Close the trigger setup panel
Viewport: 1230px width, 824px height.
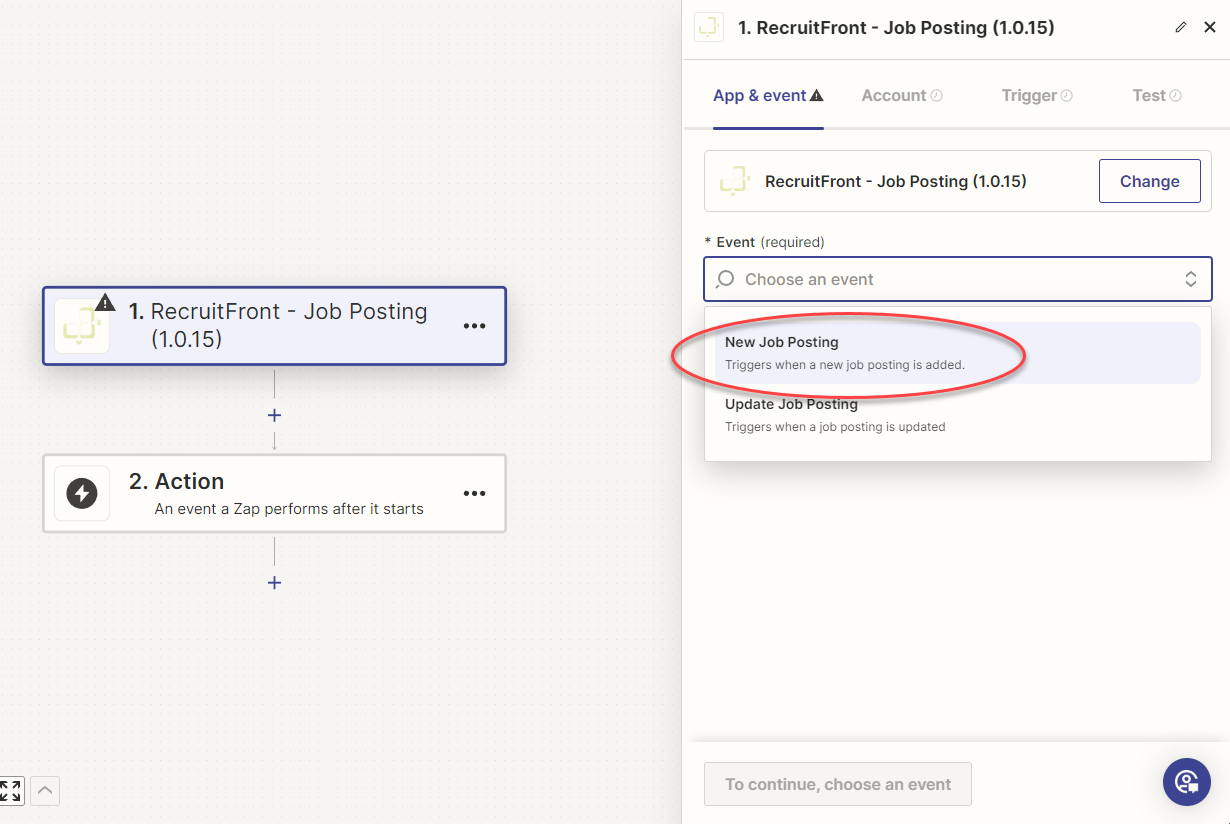1210,28
